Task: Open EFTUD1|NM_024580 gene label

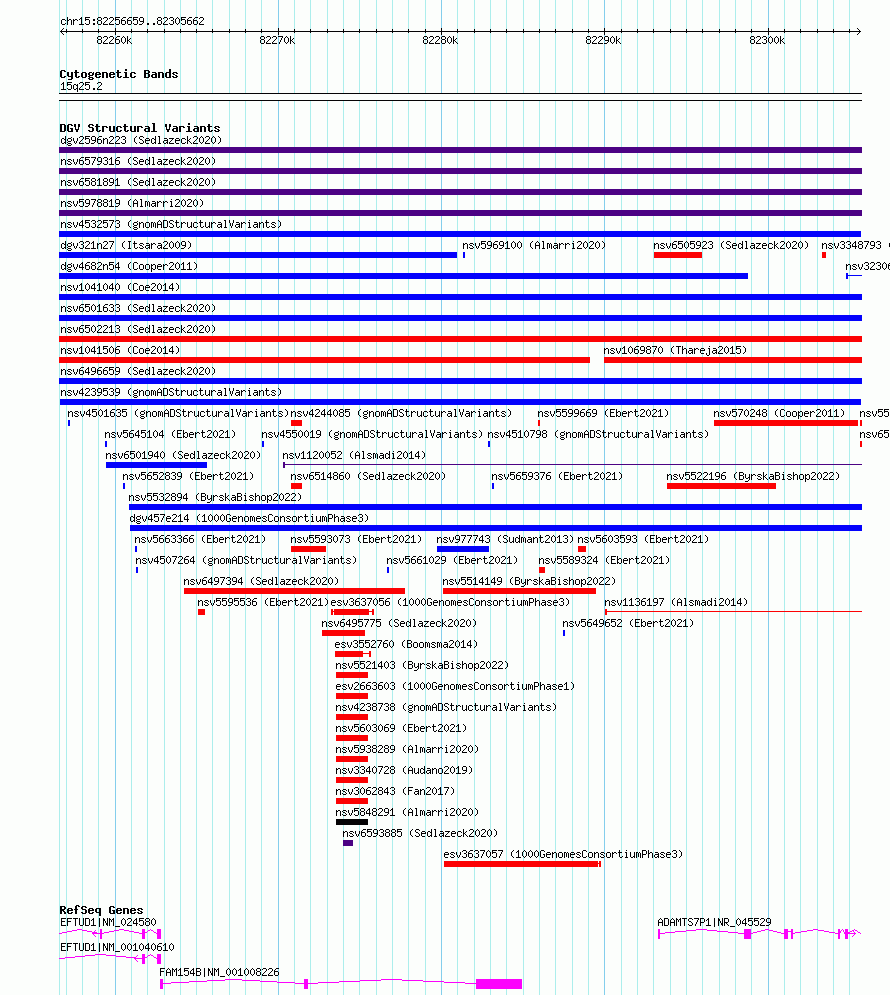Action: [108, 922]
